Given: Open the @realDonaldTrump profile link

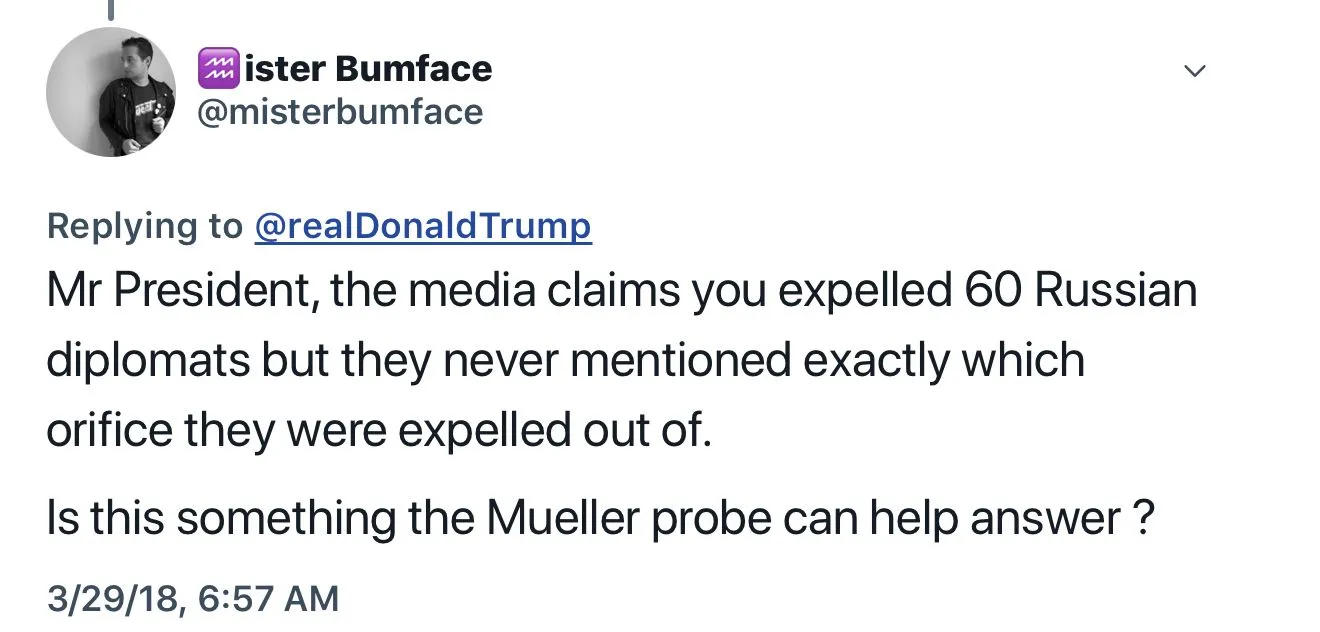Looking at the screenshot, I should tap(423, 227).
